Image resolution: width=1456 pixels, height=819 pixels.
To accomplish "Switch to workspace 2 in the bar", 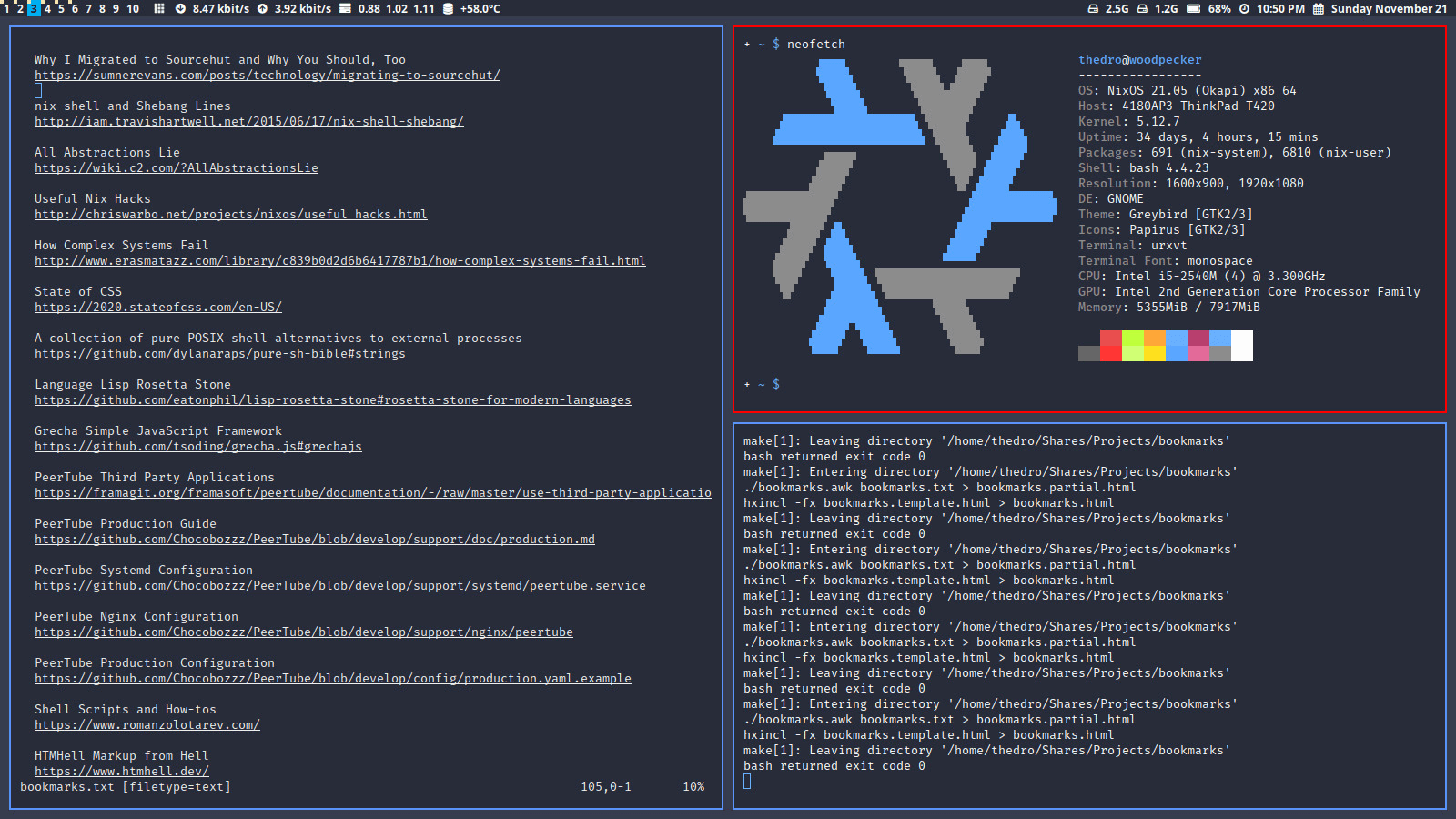I will pos(20,8).
